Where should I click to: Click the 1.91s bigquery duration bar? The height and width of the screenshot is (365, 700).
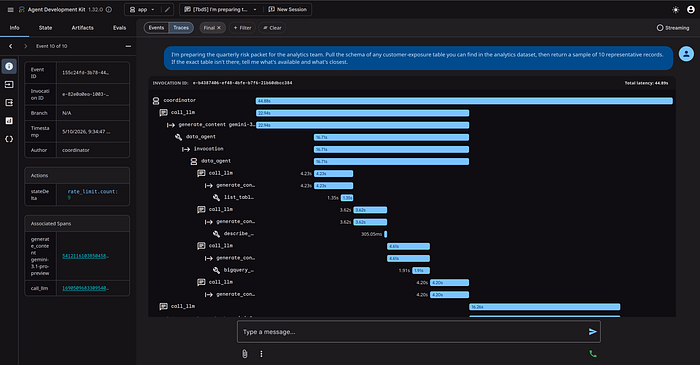421,270
